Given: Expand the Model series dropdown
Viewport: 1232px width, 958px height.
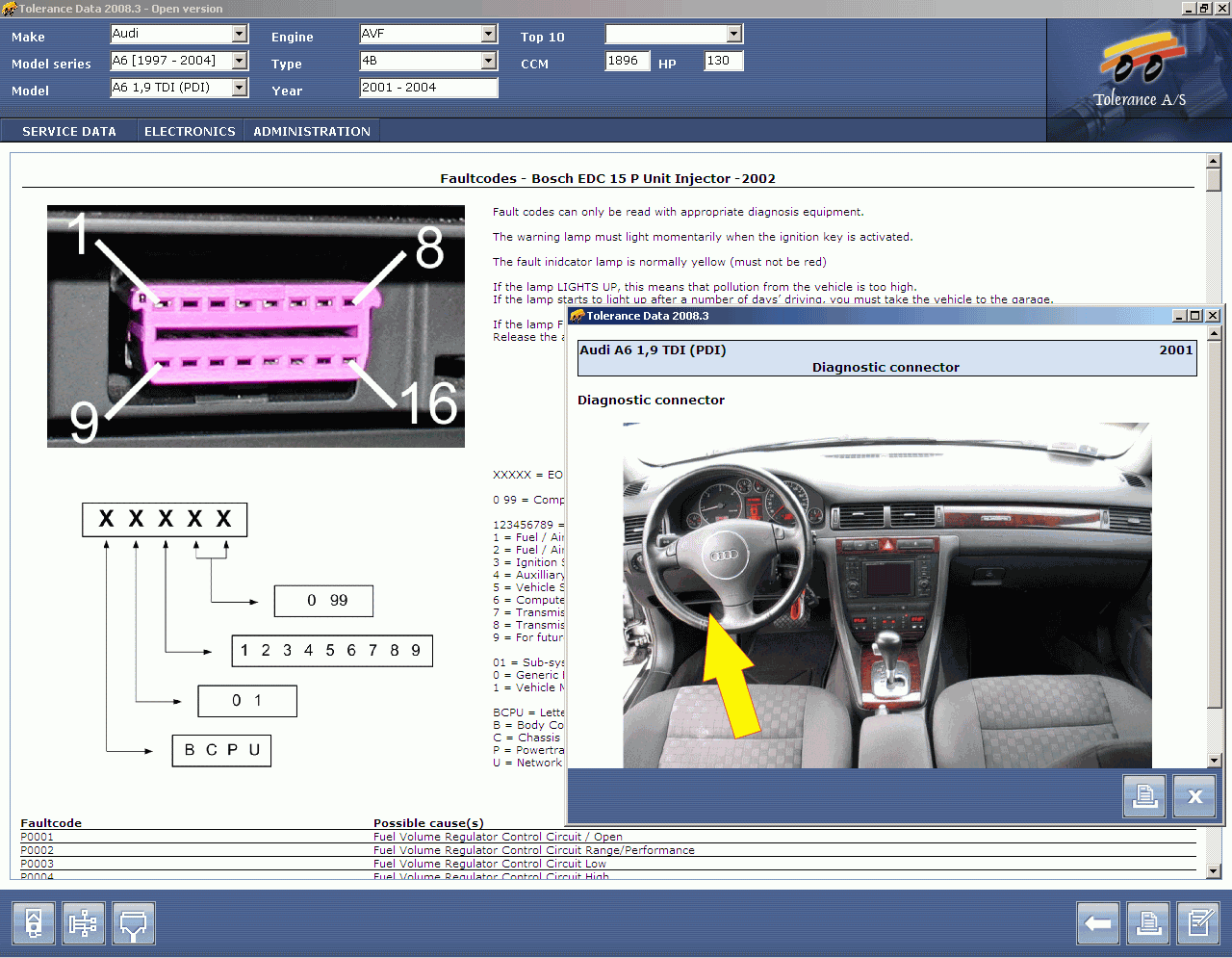Looking at the screenshot, I should tap(240, 61).
